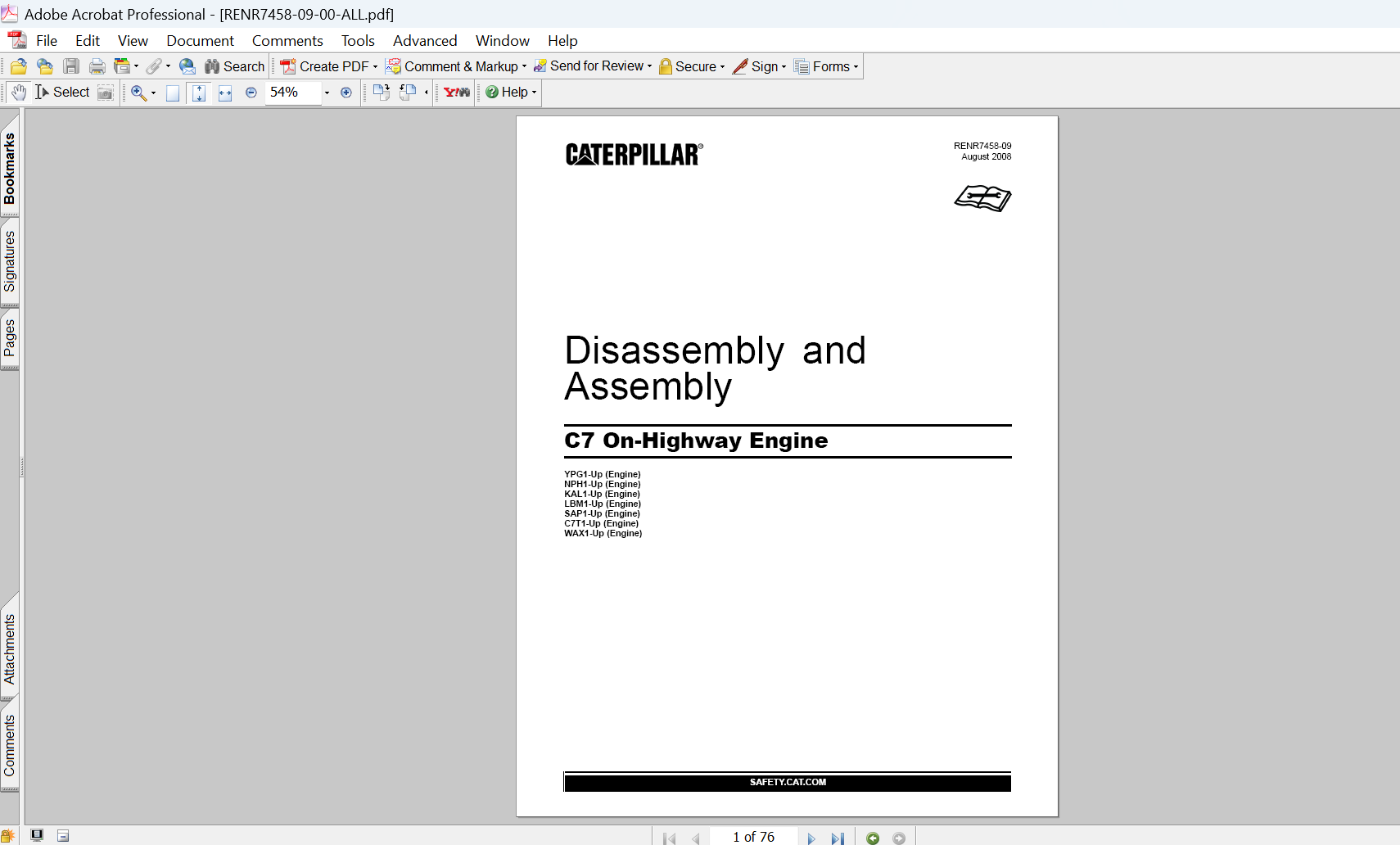Viewport: 1400px width, 845px height.
Task: Click the full screen view icon in status bar
Action: [37, 835]
